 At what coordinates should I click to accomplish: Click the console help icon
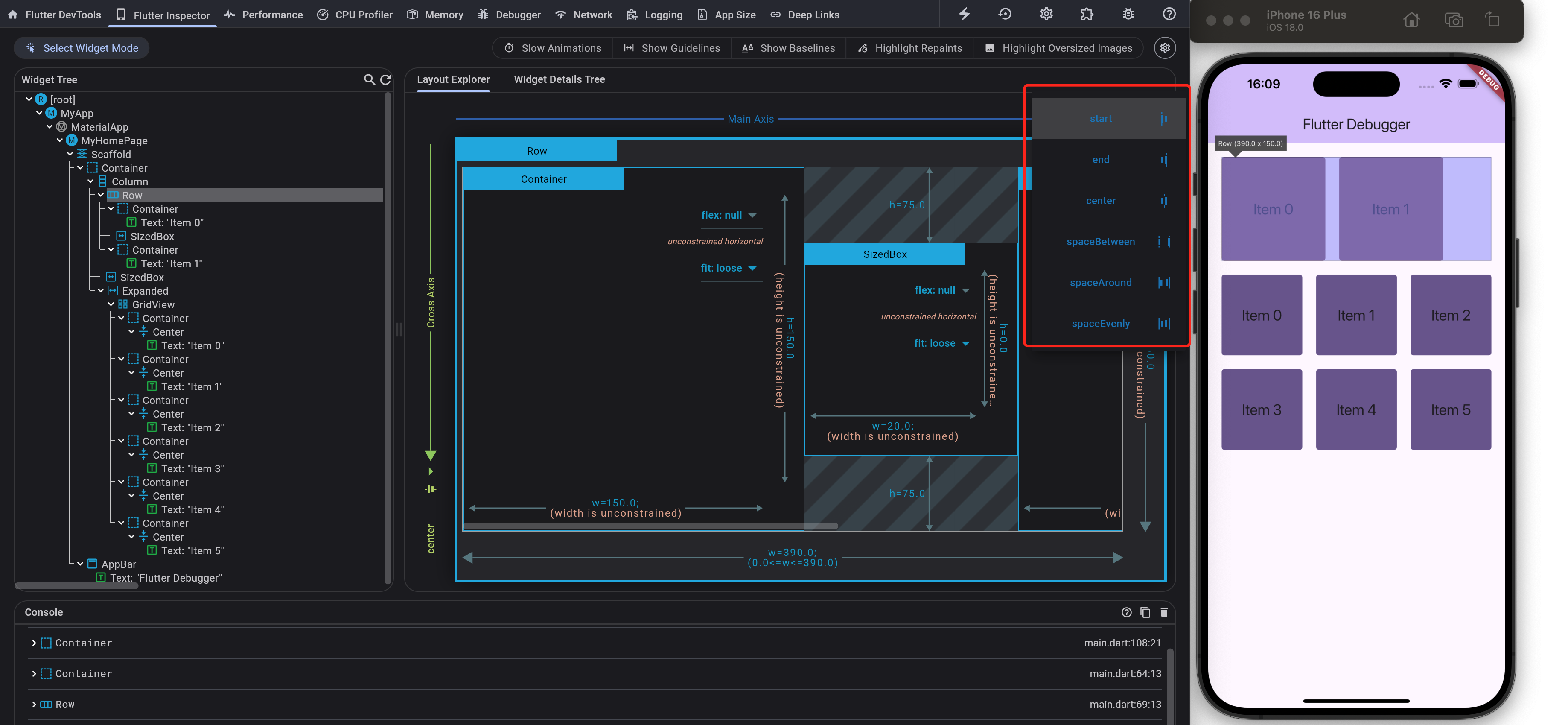pyautogui.click(x=1126, y=612)
